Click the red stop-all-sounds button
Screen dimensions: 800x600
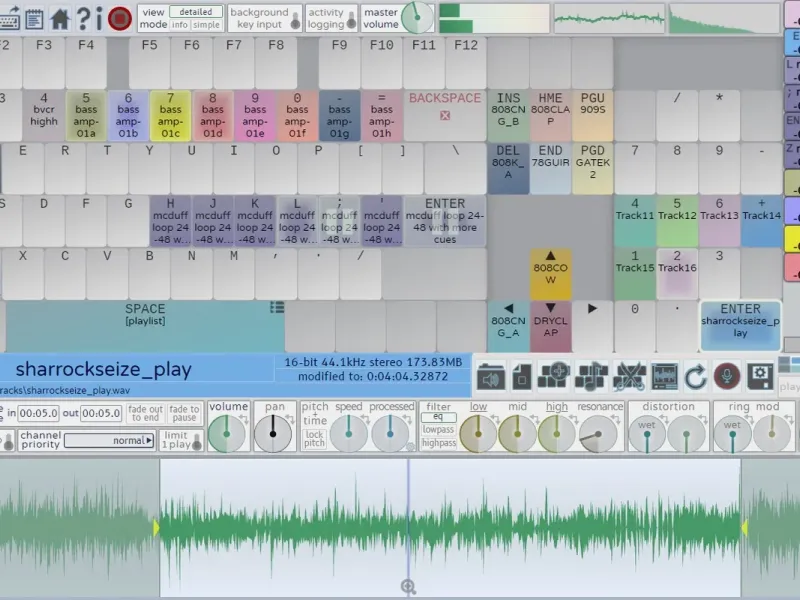tap(120, 18)
